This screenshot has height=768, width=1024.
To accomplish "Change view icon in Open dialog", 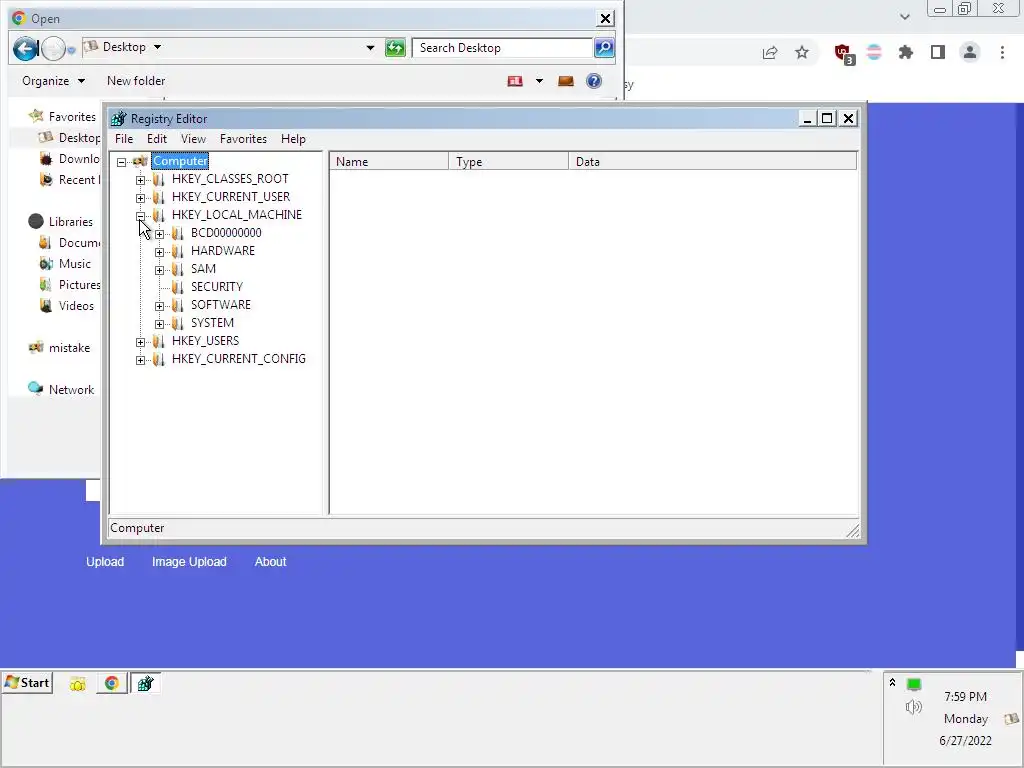I will point(515,81).
